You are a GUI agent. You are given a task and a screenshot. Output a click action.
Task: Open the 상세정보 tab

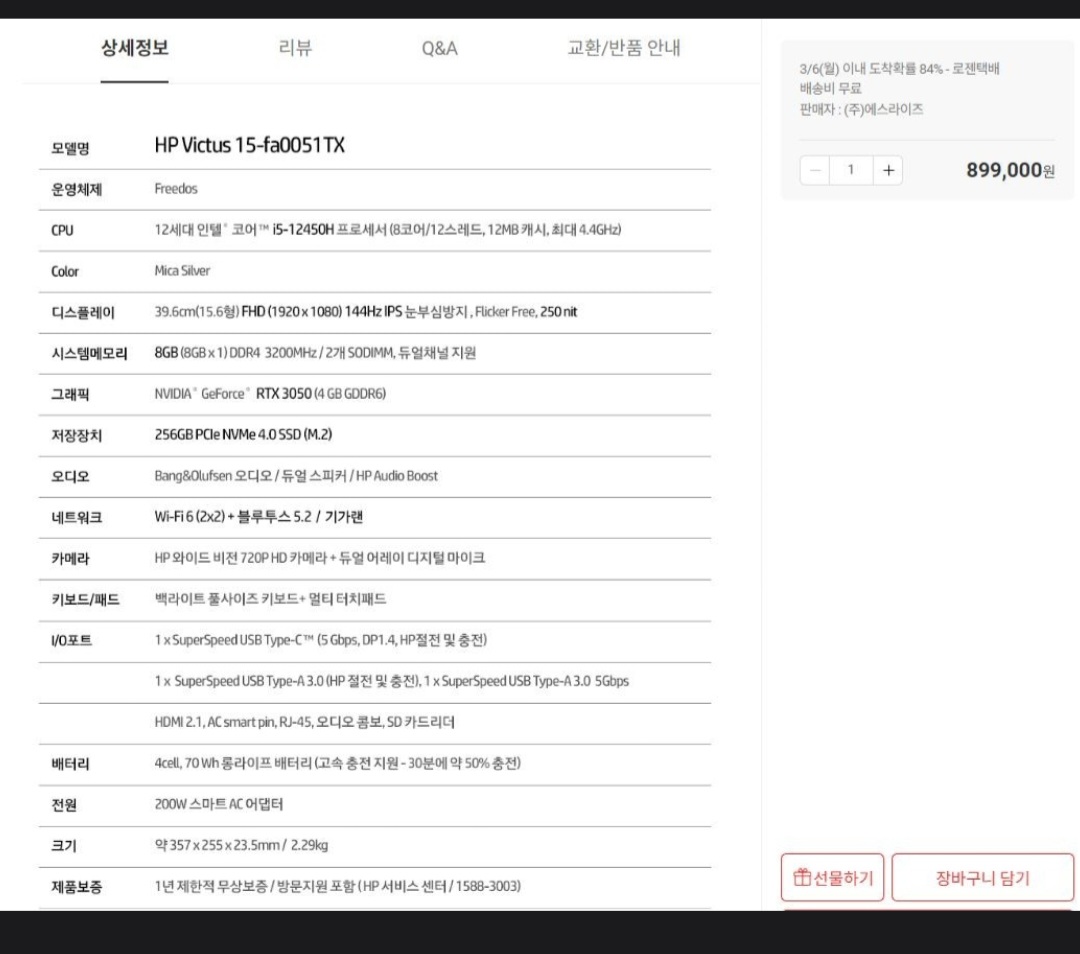pyautogui.click(x=134, y=48)
